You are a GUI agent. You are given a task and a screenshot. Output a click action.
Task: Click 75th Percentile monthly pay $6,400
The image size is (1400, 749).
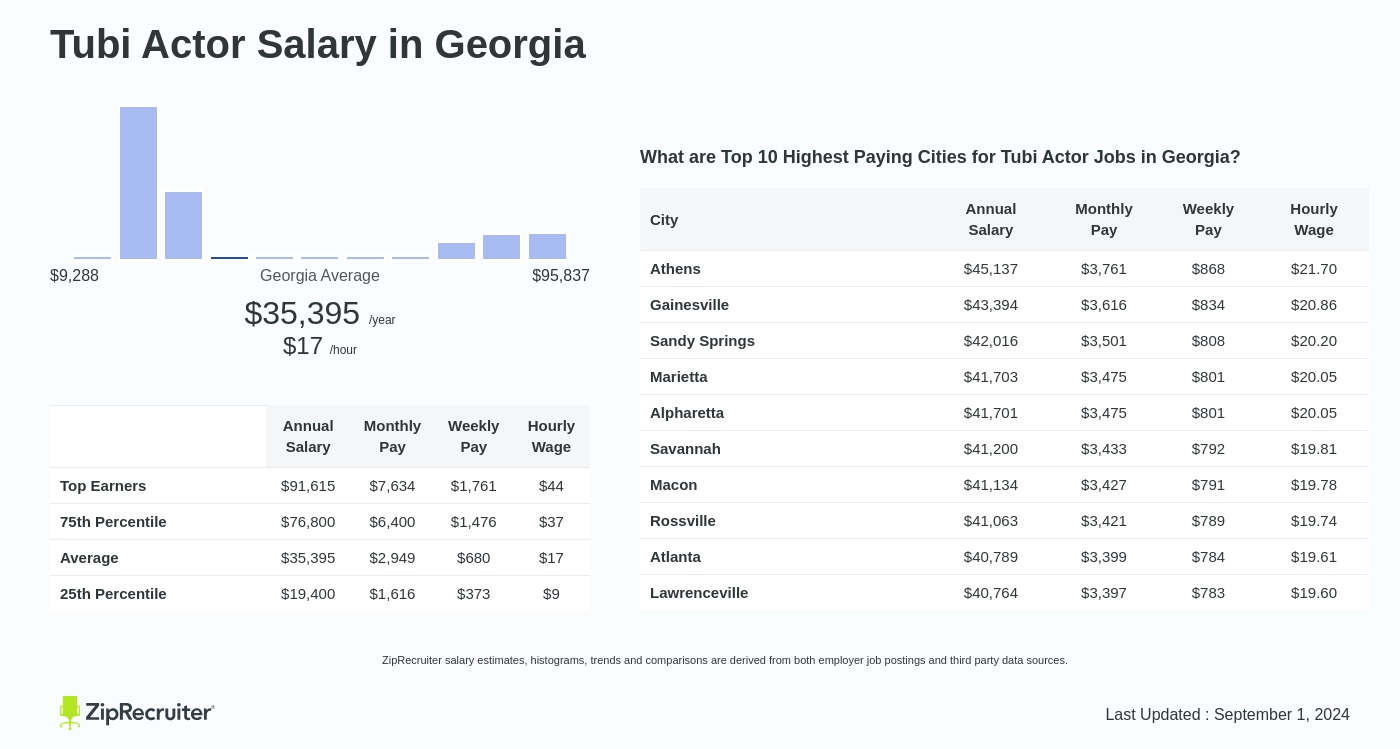(392, 521)
